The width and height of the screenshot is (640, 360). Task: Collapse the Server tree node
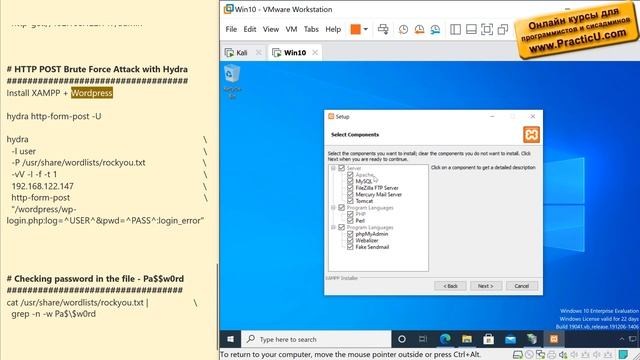[333, 168]
